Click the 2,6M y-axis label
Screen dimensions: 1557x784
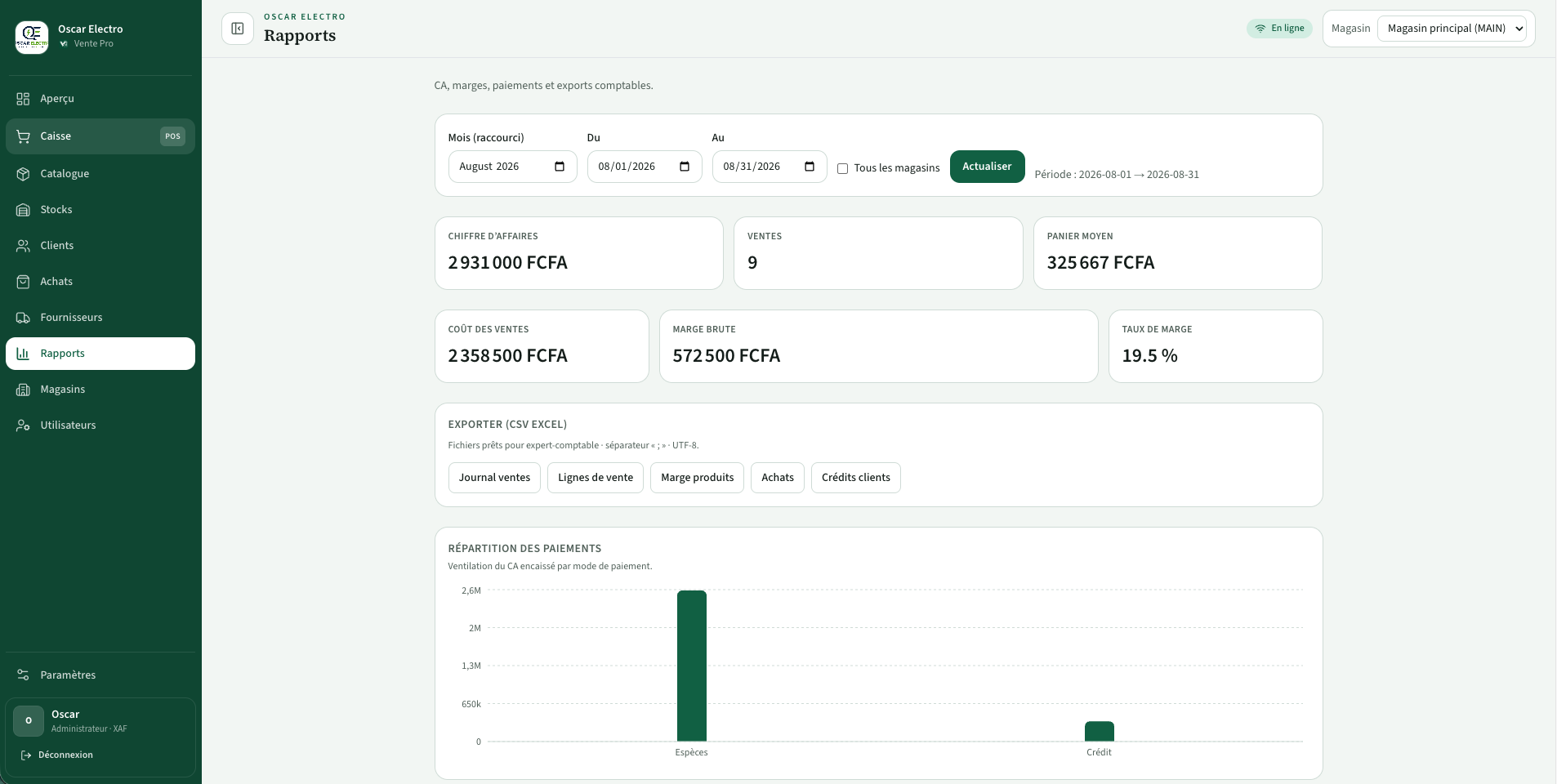471,590
